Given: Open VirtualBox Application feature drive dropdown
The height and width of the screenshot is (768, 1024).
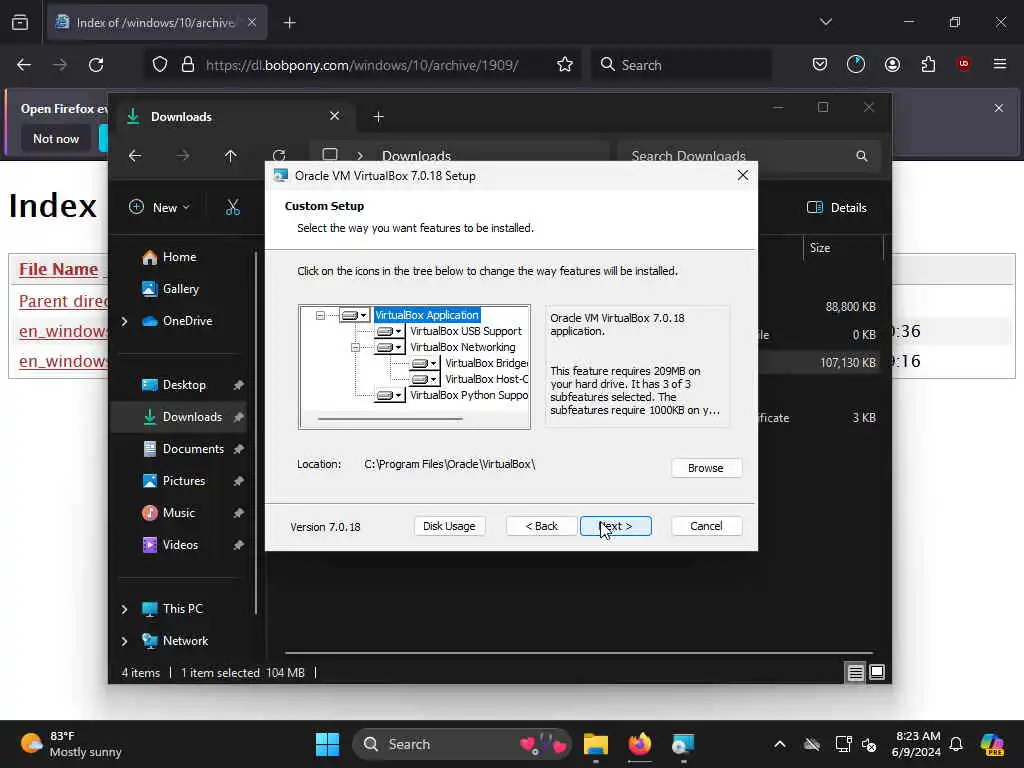Looking at the screenshot, I should pyautogui.click(x=355, y=315).
